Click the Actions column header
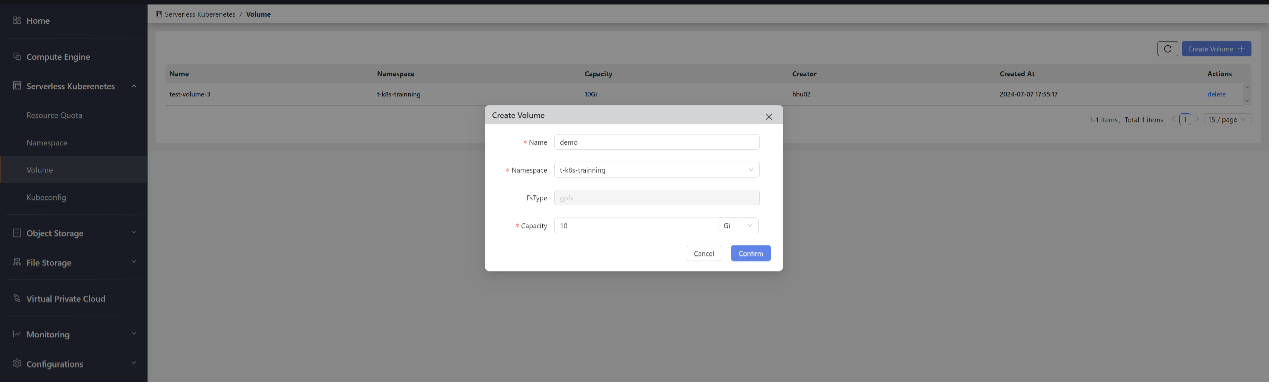Screen dimensions: 1274x385 coord(1219,74)
